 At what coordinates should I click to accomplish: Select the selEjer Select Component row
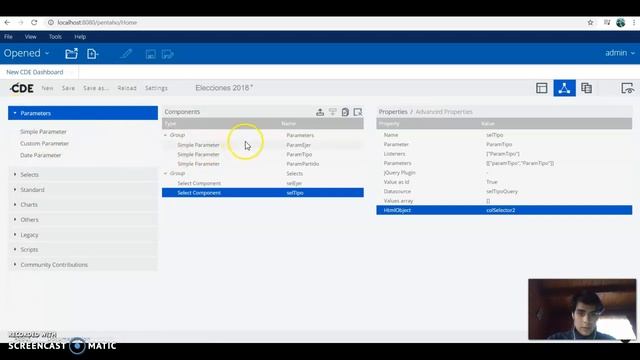pyautogui.click(x=262, y=183)
